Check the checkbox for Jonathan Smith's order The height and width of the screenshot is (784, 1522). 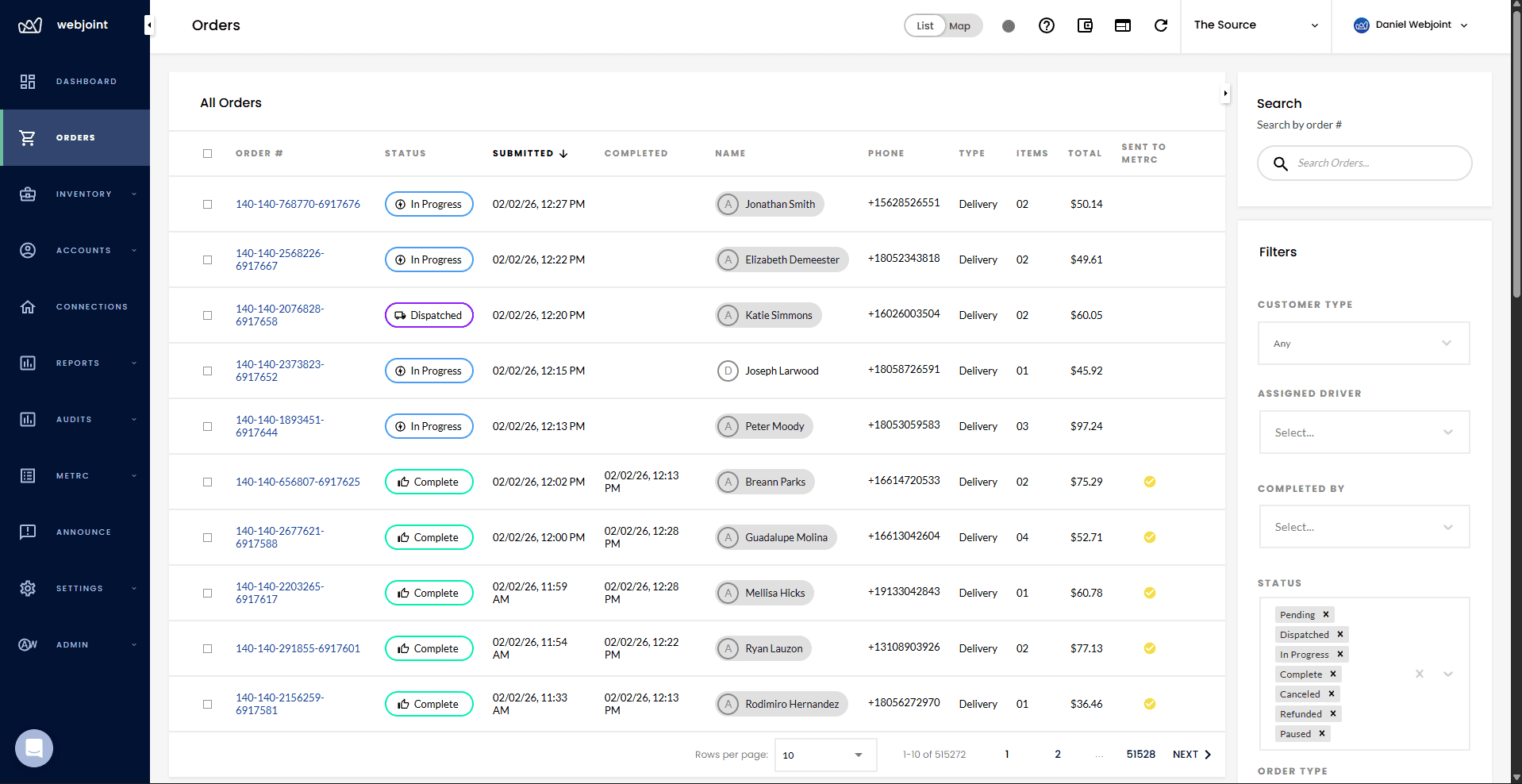tap(207, 204)
